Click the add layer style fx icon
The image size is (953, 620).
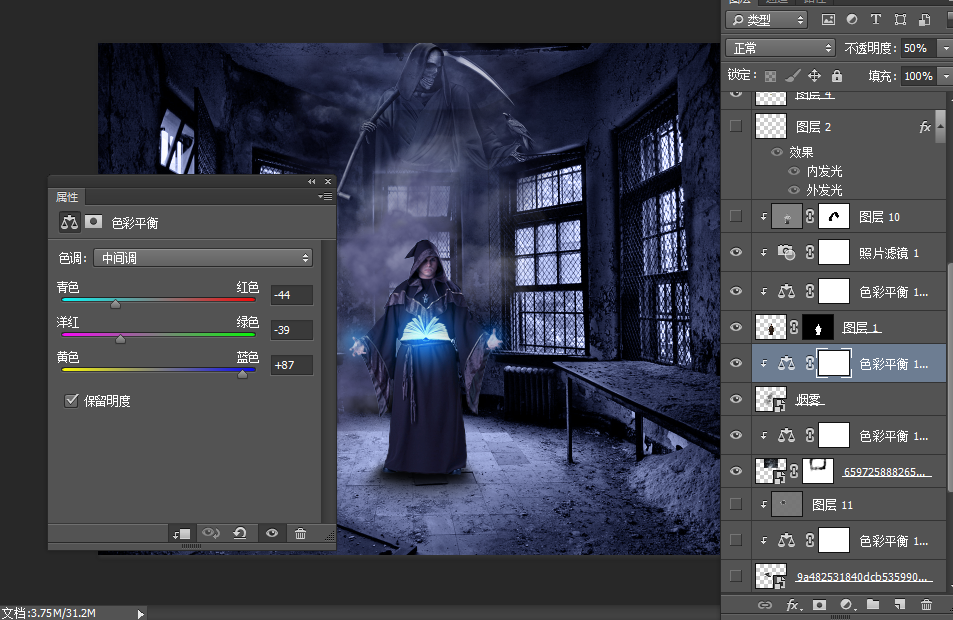792,605
